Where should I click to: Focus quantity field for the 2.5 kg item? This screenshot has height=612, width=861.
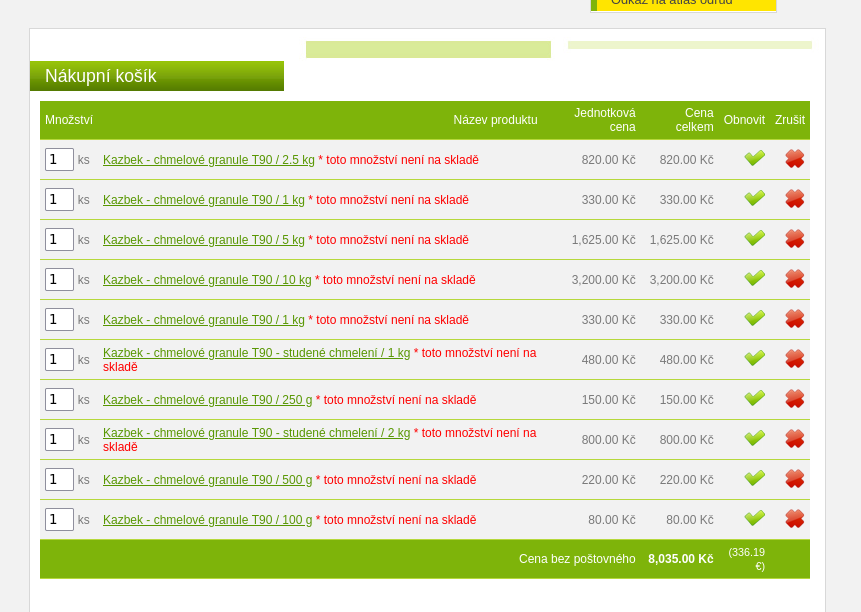(x=59, y=159)
